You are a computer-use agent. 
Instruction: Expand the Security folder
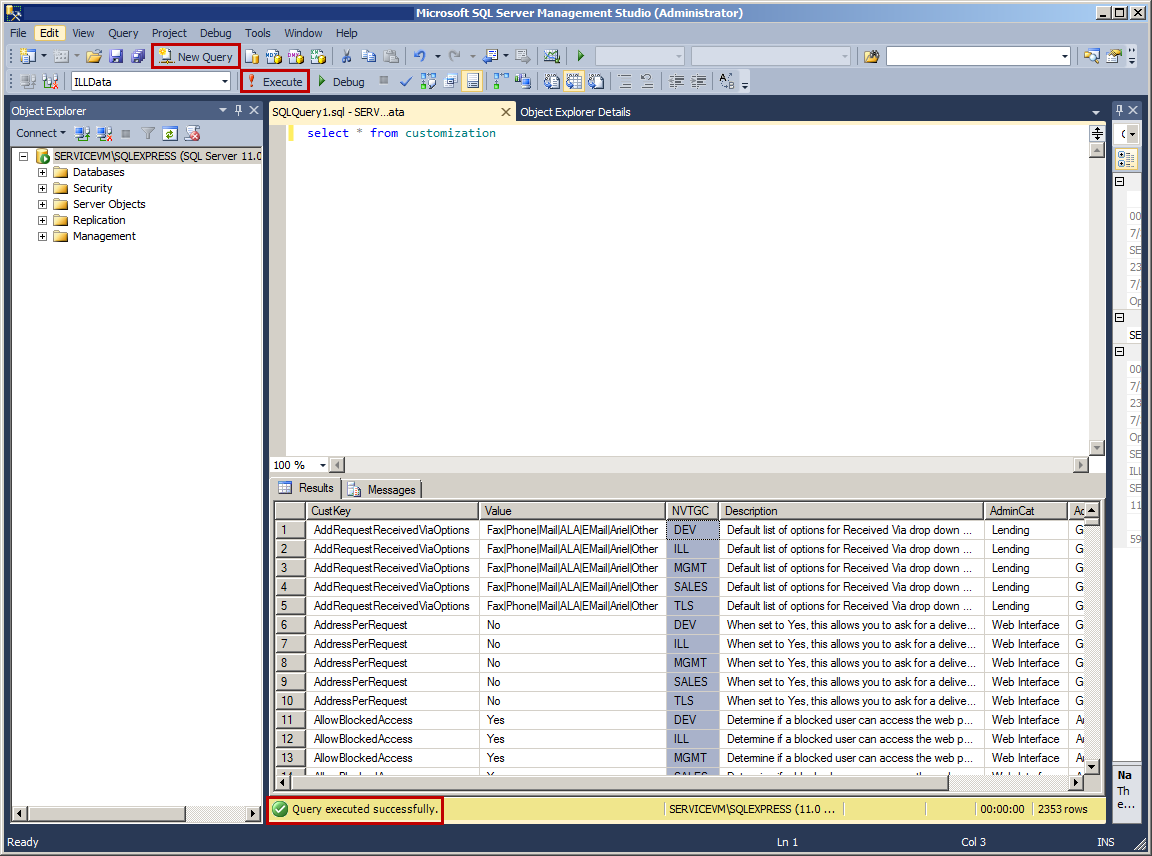(41, 187)
